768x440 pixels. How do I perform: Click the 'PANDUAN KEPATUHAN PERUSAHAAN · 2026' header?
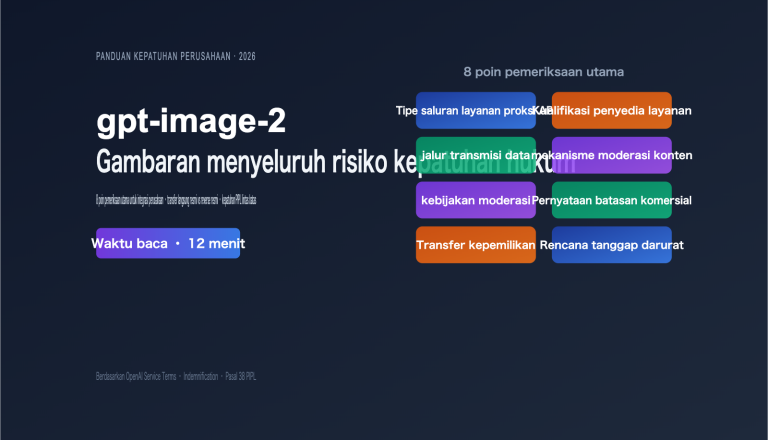click(175, 56)
